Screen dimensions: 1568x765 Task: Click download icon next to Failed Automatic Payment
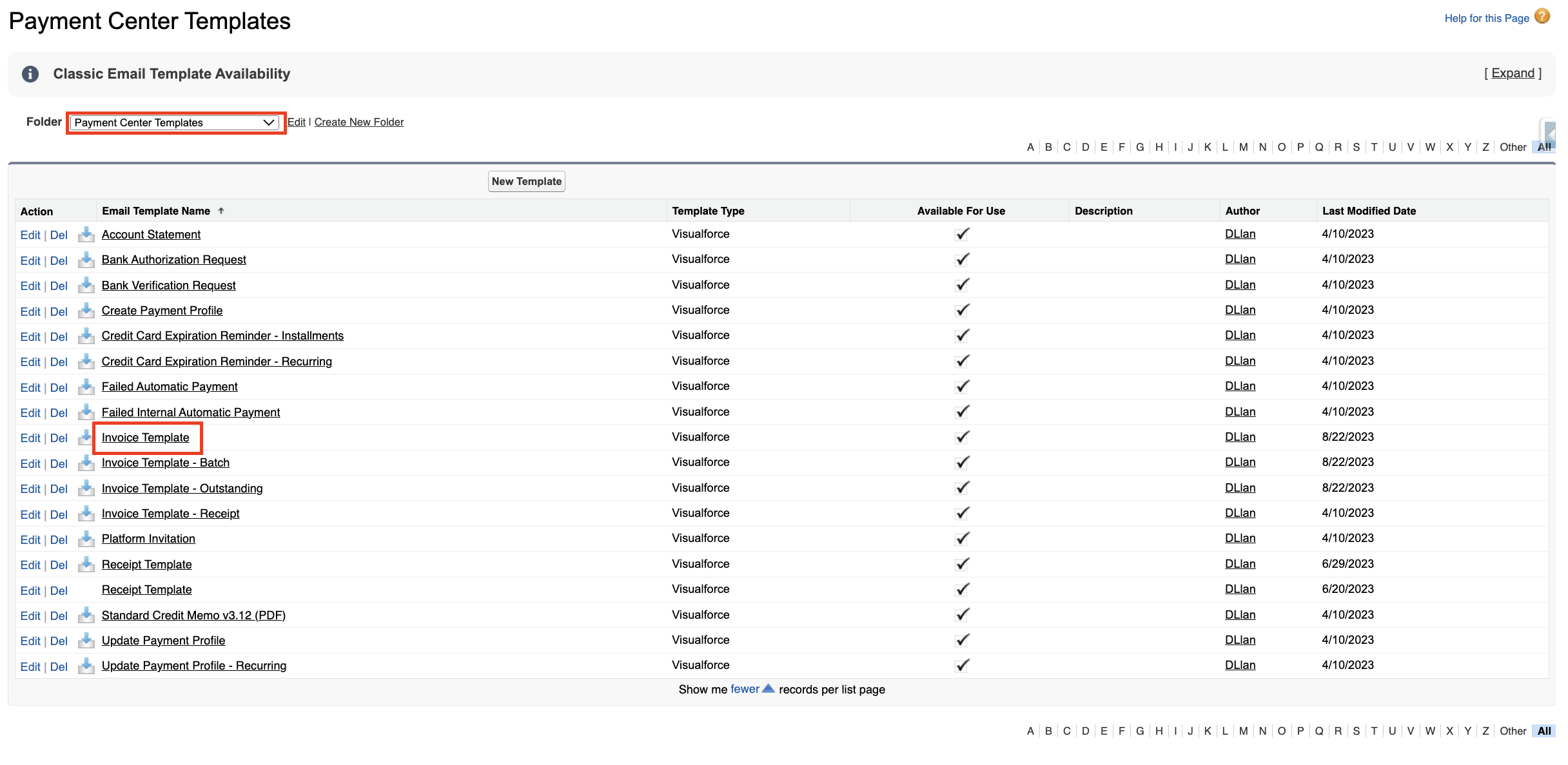pos(86,387)
